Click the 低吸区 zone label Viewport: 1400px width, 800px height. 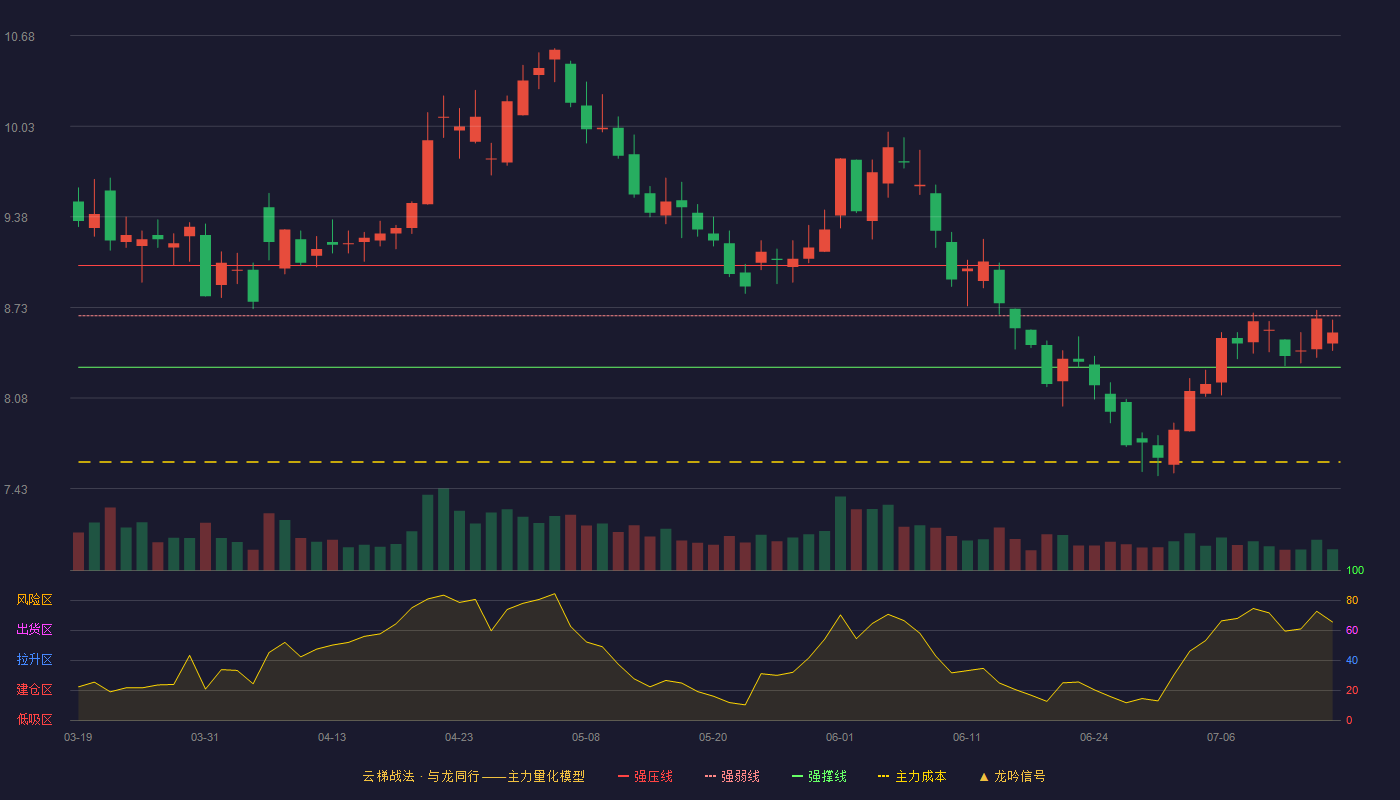point(34,719)
